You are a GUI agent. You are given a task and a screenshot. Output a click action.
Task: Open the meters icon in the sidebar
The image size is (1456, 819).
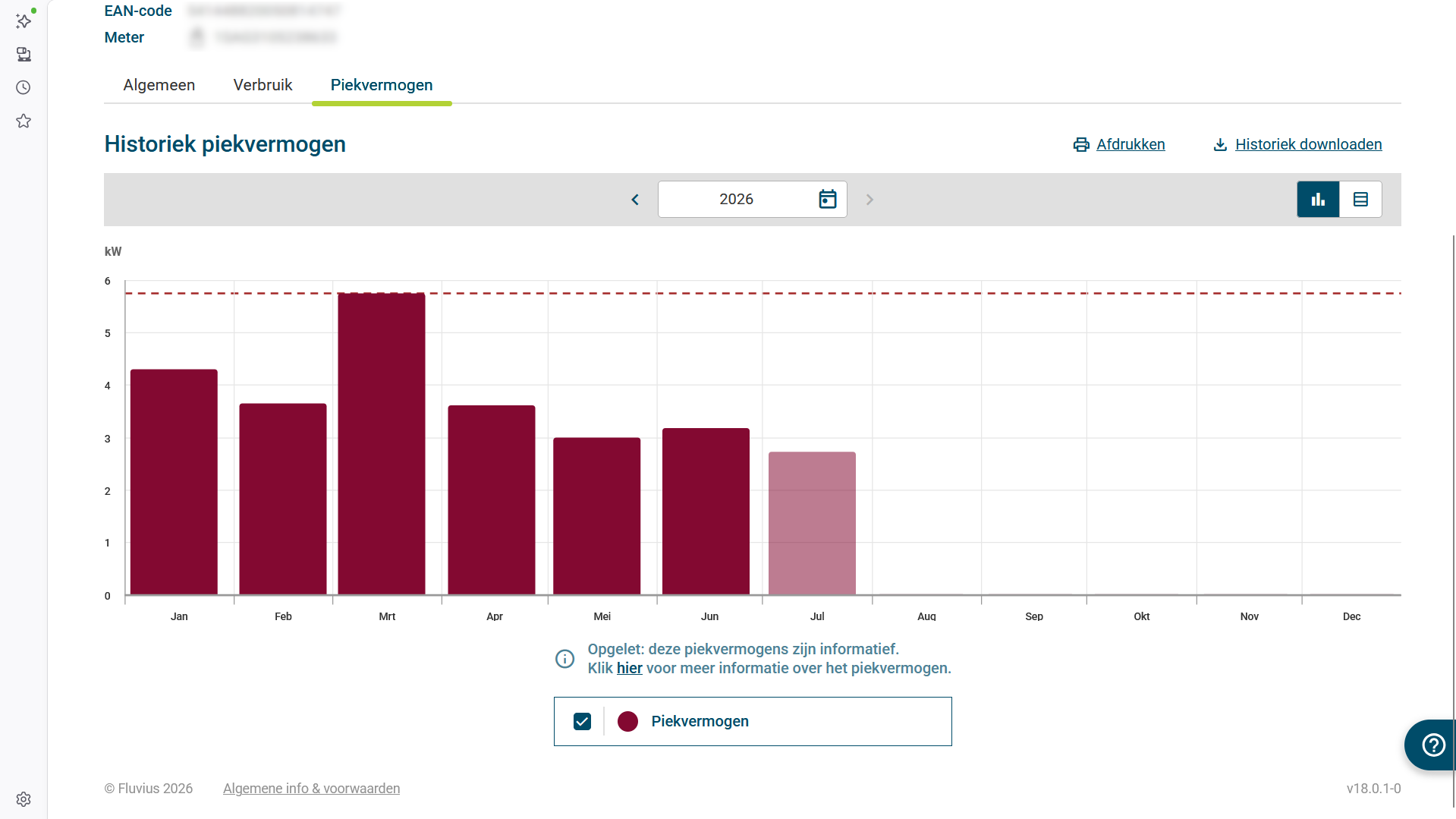pyautogui.click(x=24, y=54)
